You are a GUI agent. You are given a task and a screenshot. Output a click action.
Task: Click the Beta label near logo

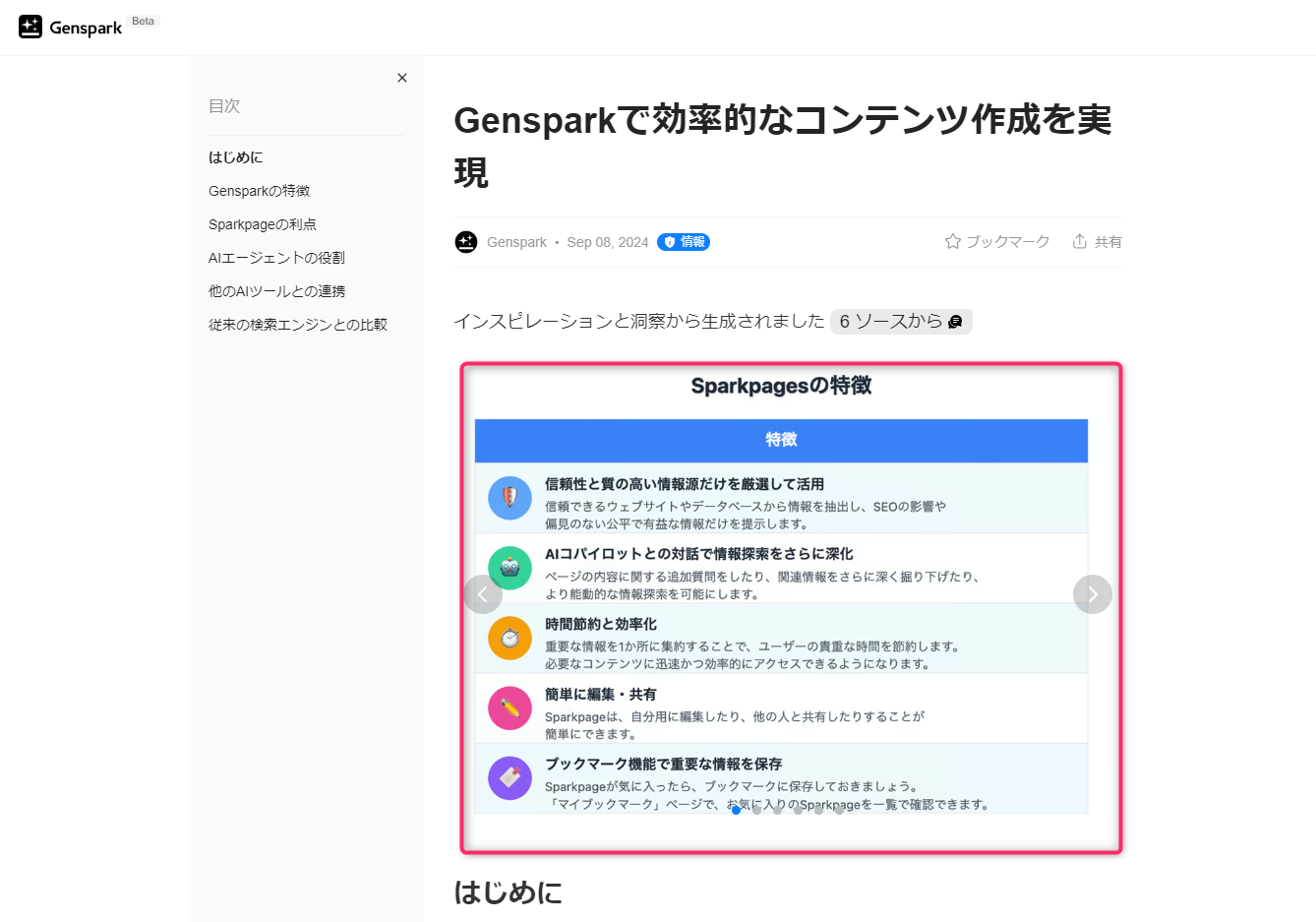tap(144, 21)
